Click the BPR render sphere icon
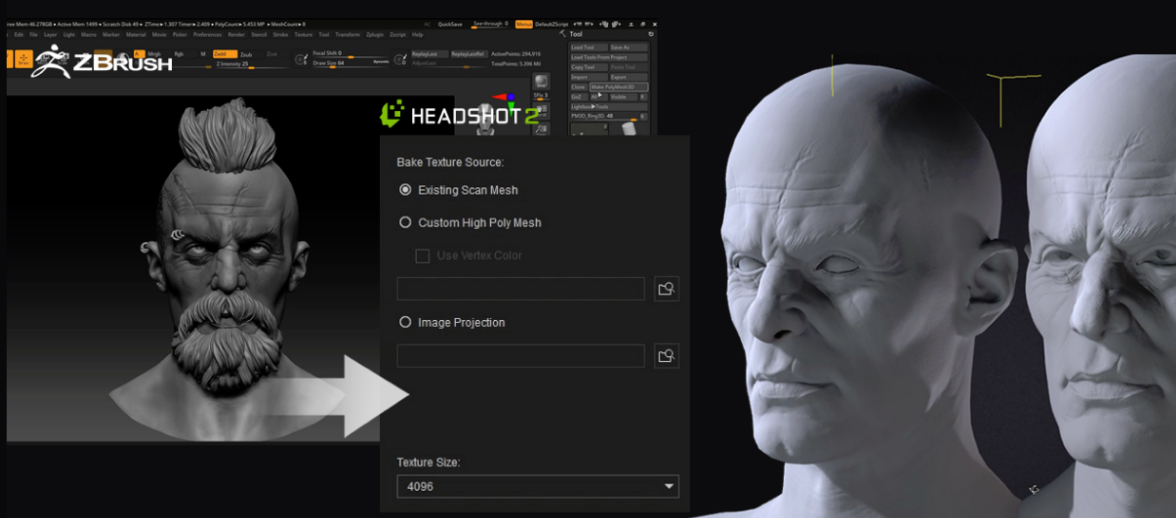Screen dimensions: 1176x518 (x=542, y=81)
